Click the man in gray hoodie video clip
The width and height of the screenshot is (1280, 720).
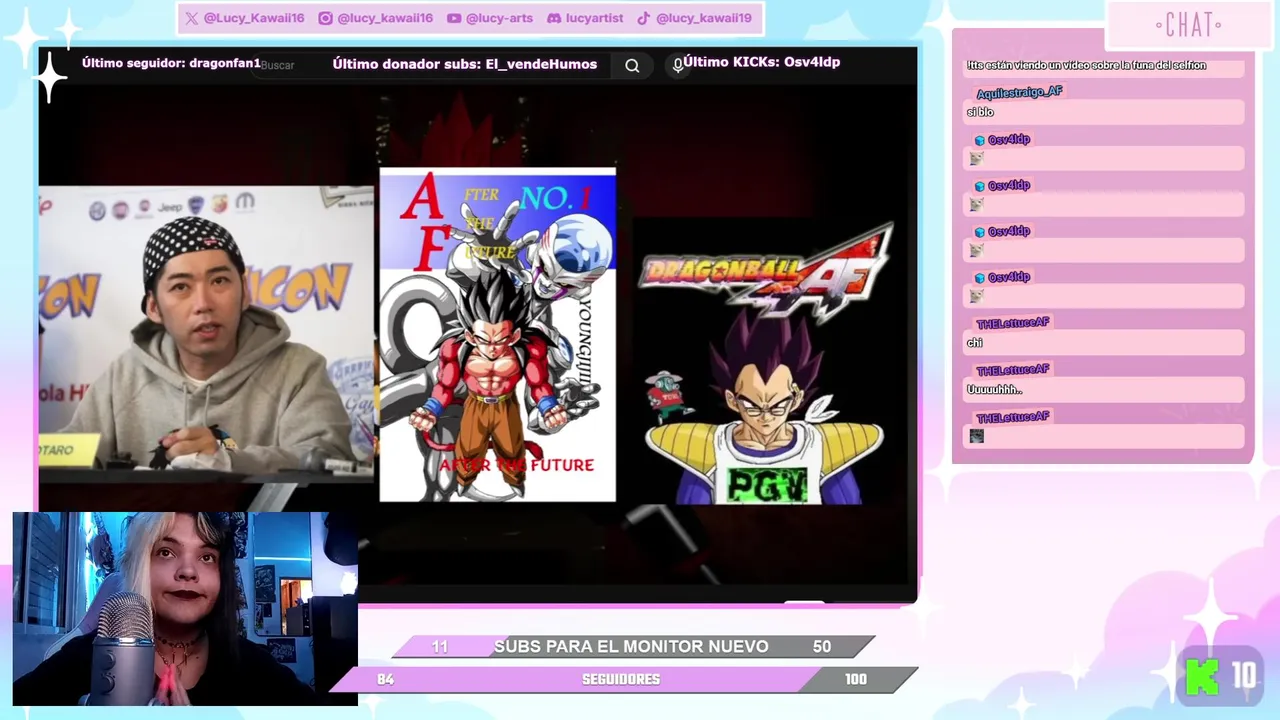pyautogui.click(x=206, y=332)
